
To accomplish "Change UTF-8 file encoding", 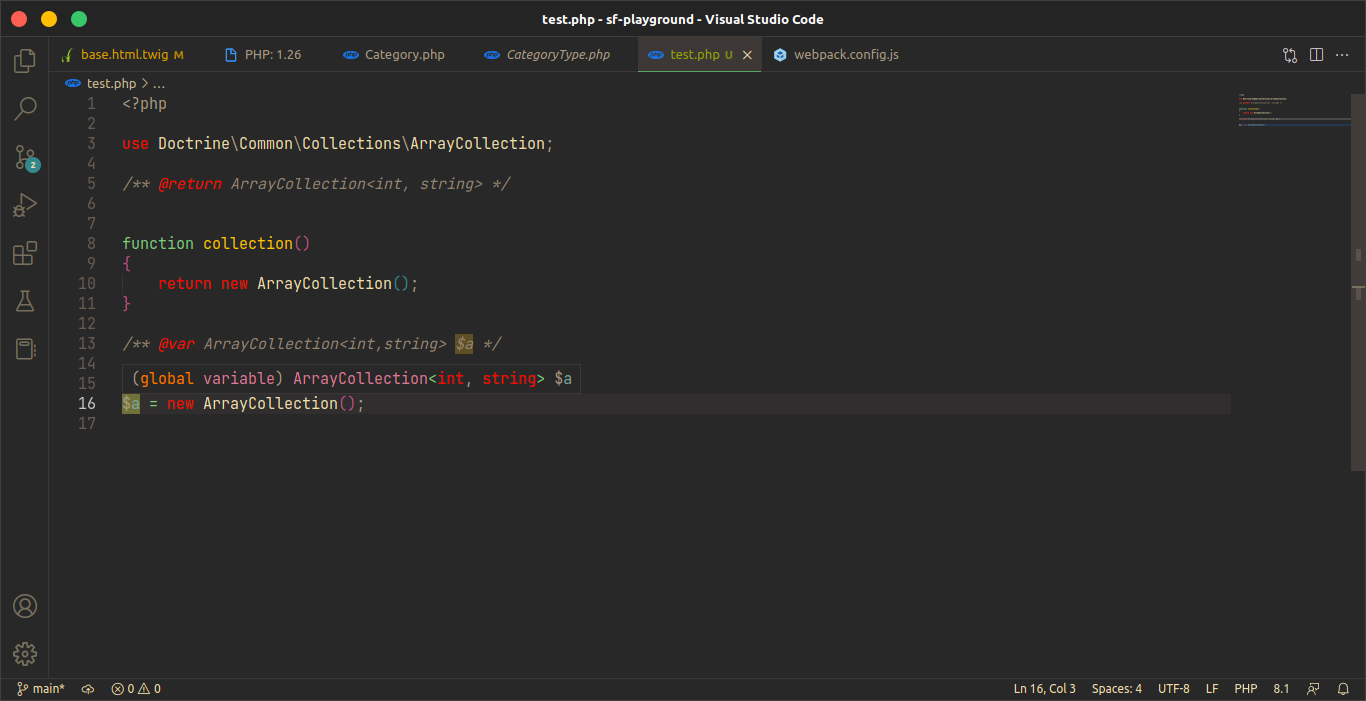I will tap(1173, 689).
